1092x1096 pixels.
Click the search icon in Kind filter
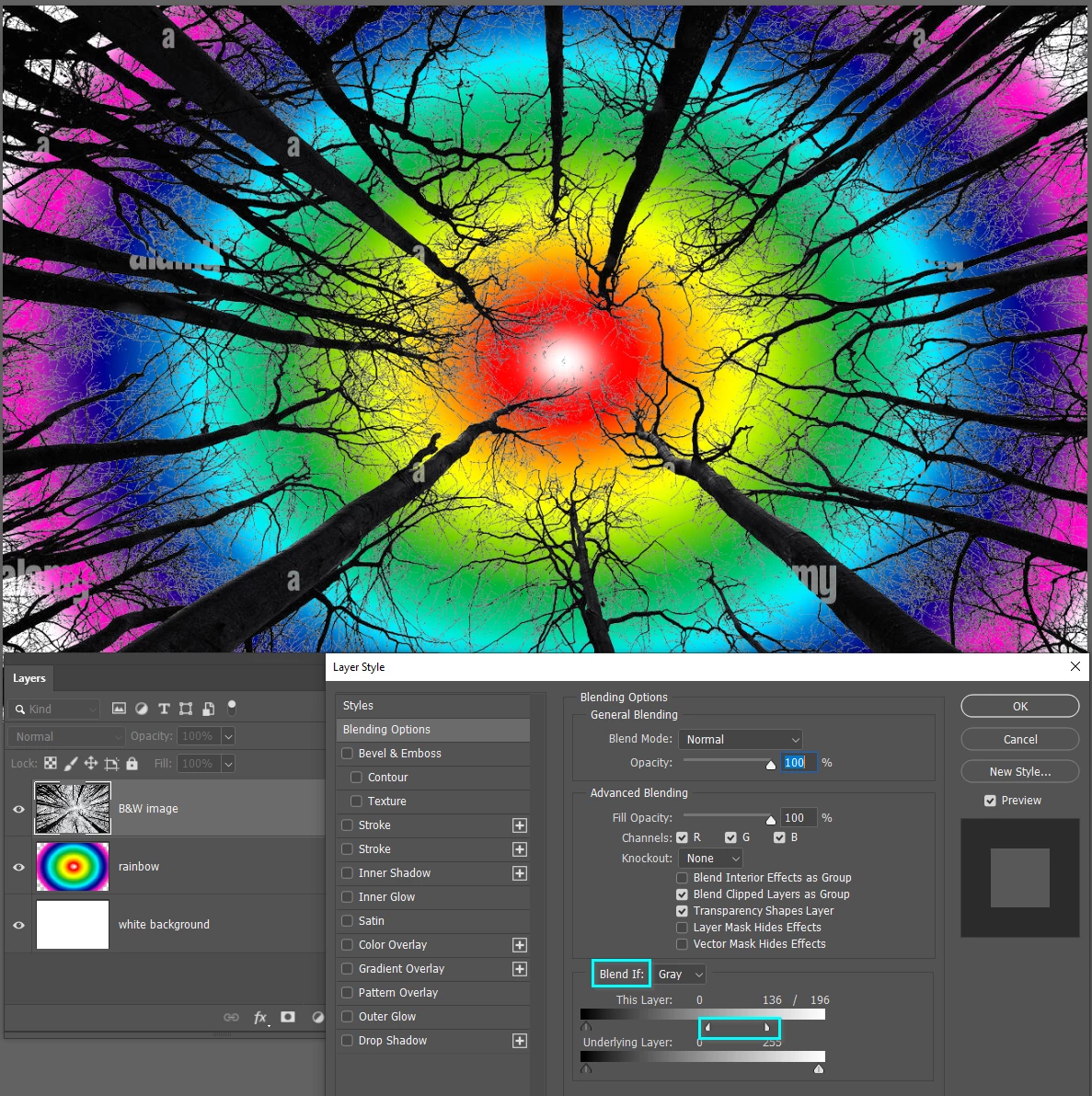[20, 710]
